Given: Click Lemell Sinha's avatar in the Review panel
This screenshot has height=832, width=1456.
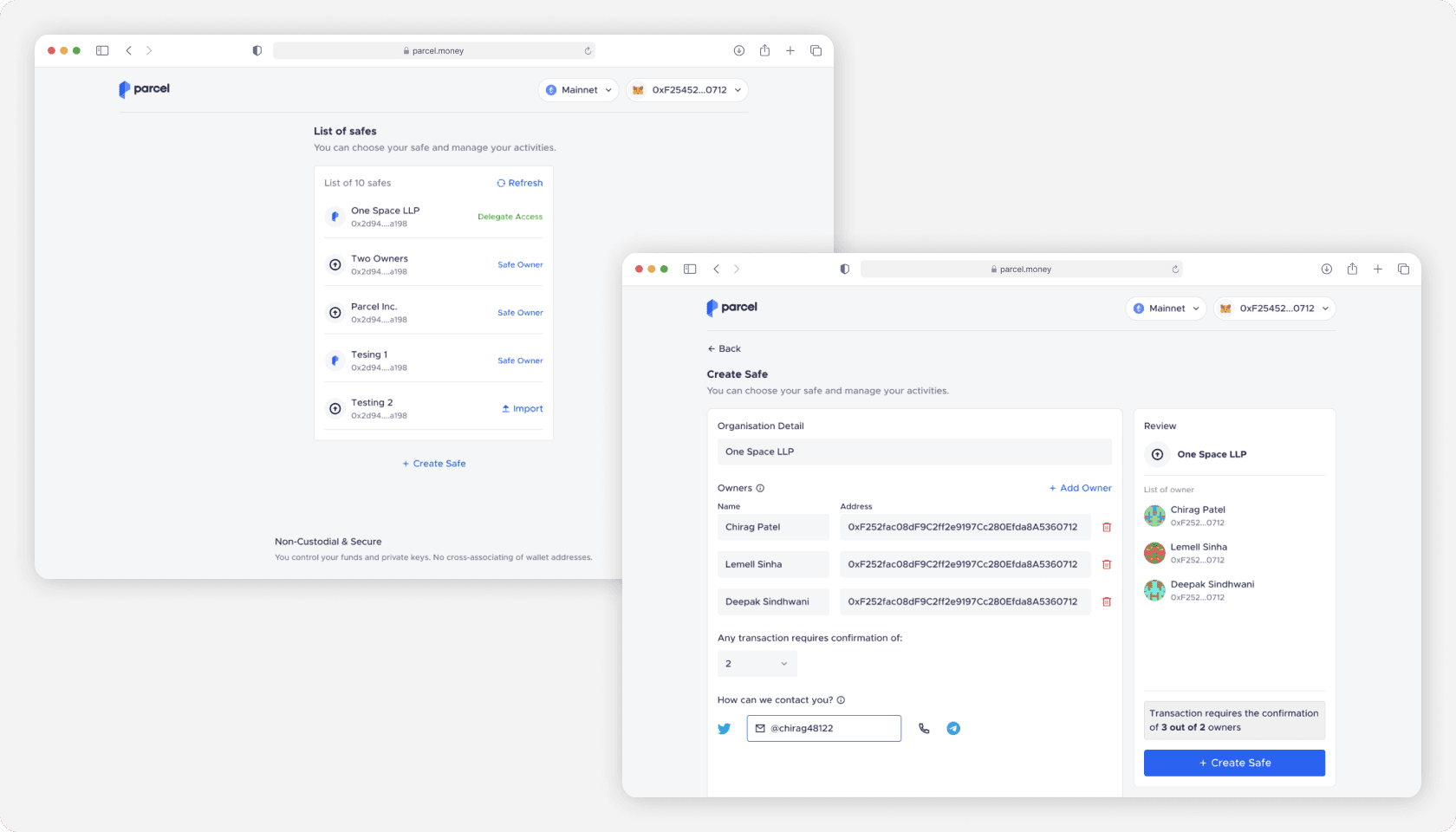Looking at the screenshot, I should pyautogui.click(x=1154, y=553).
